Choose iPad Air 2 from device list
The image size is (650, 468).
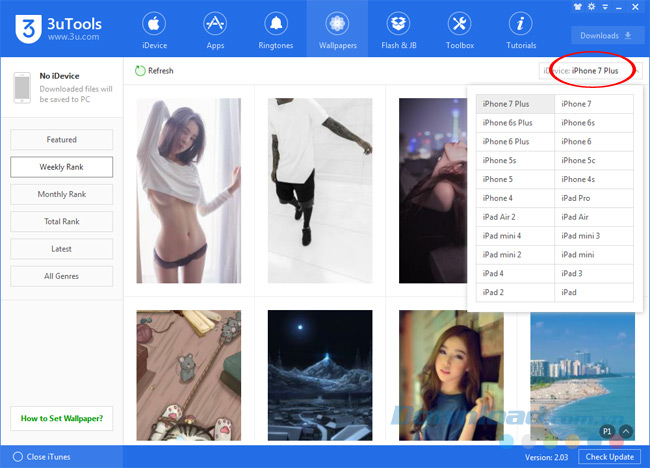coord(515,217)
